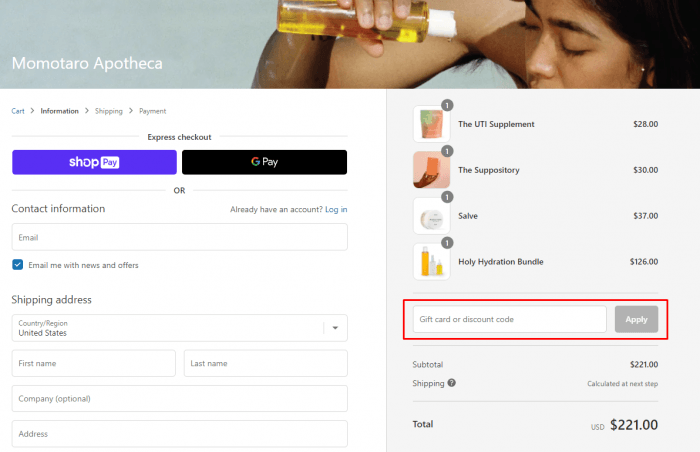The width and height of the screenshot is (700, 452).
Task: Click The Suppository item name
Action: click(489, 170)
